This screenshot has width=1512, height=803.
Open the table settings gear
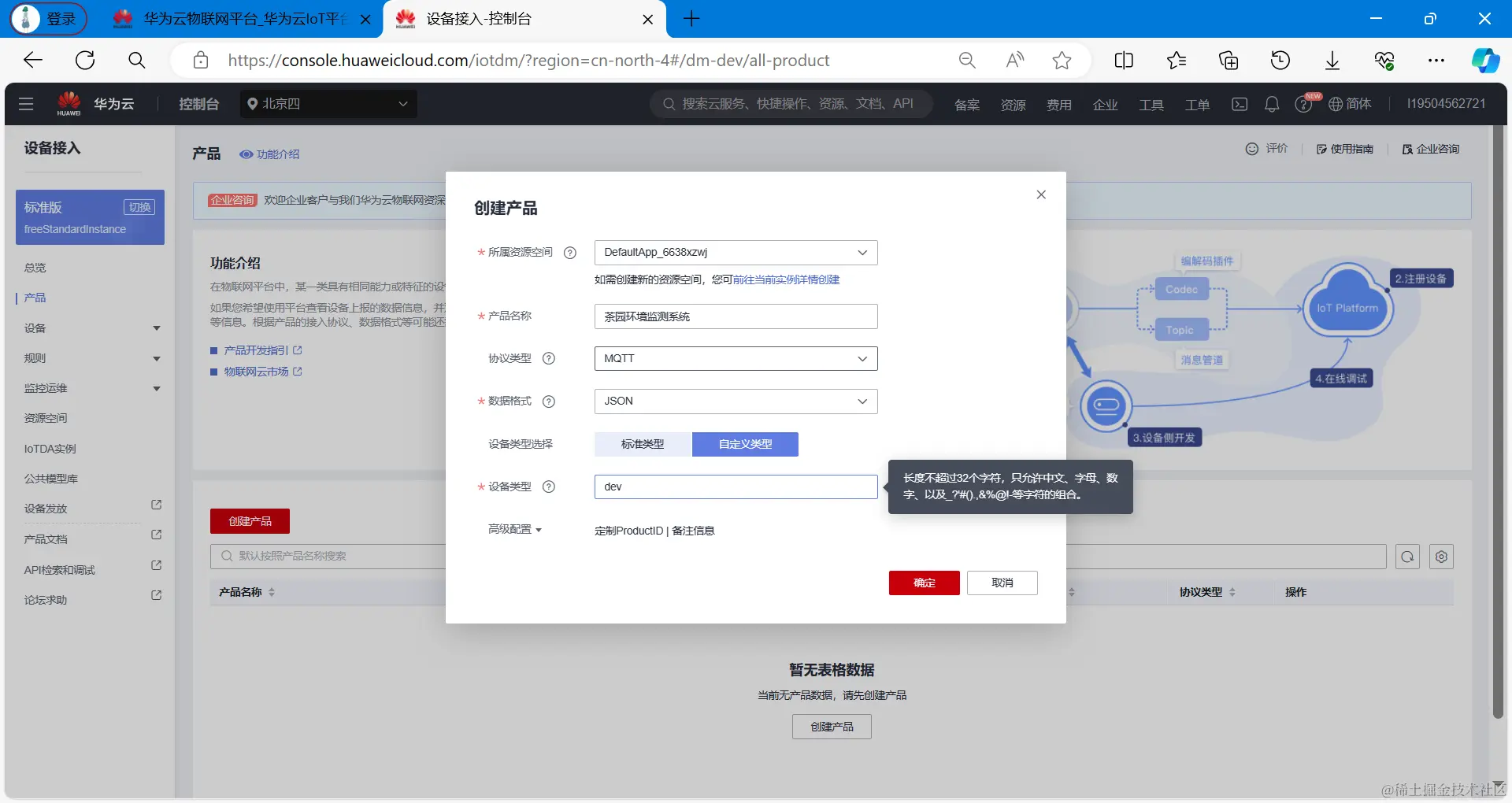pyautogui.click(x=1441, y=557)
